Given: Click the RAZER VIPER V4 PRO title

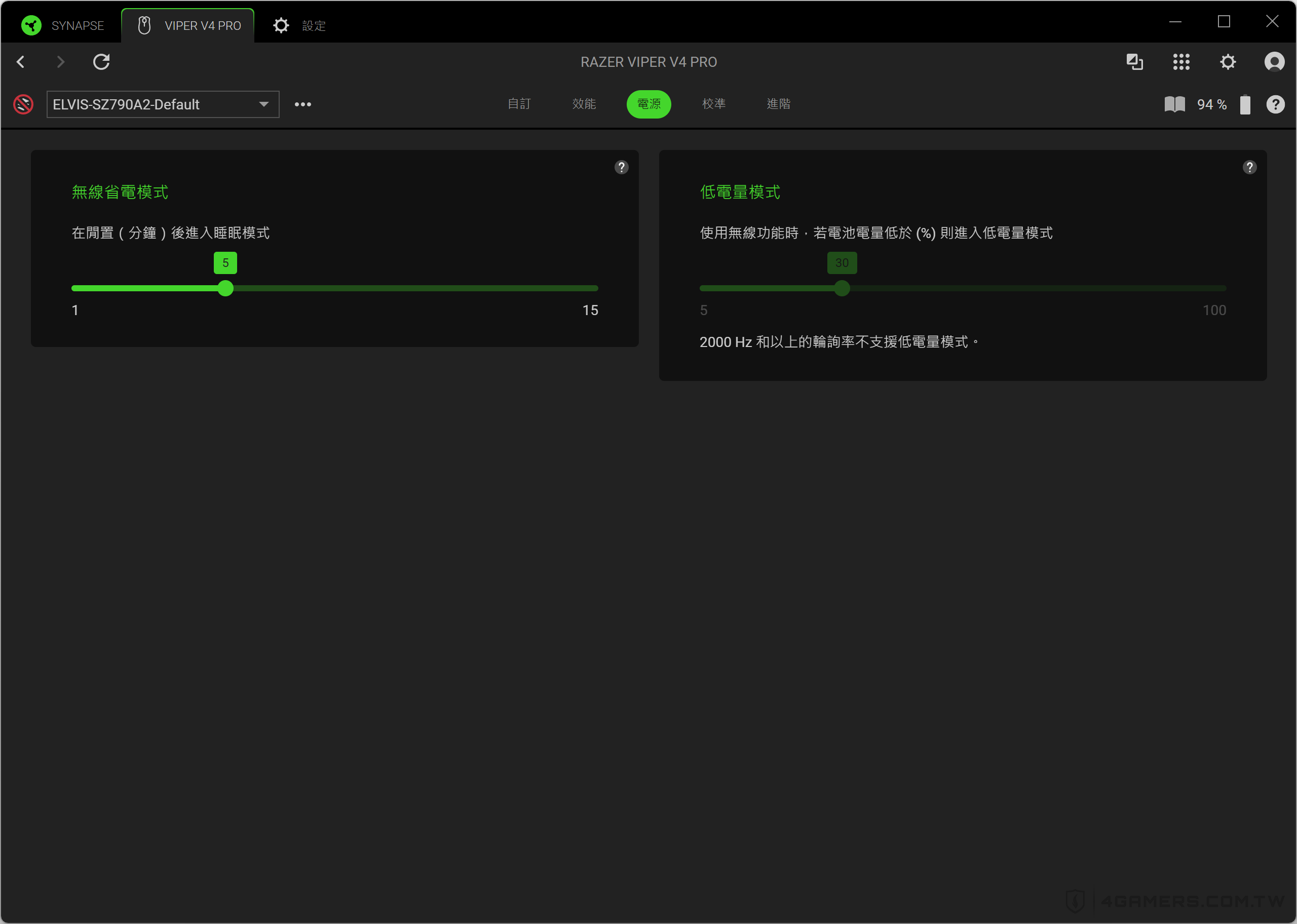Looking at the screenshot, I should point(648,62).
